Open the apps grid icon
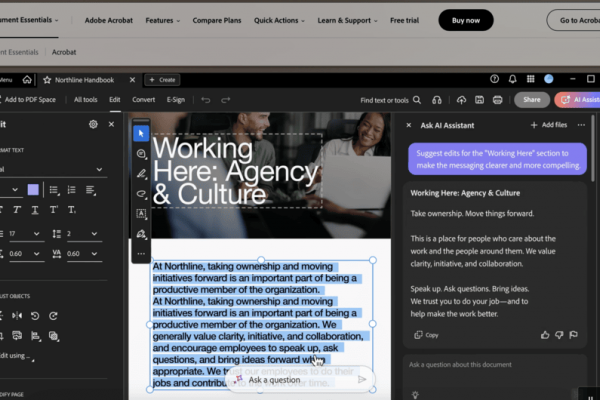 [x=530, y=79]
